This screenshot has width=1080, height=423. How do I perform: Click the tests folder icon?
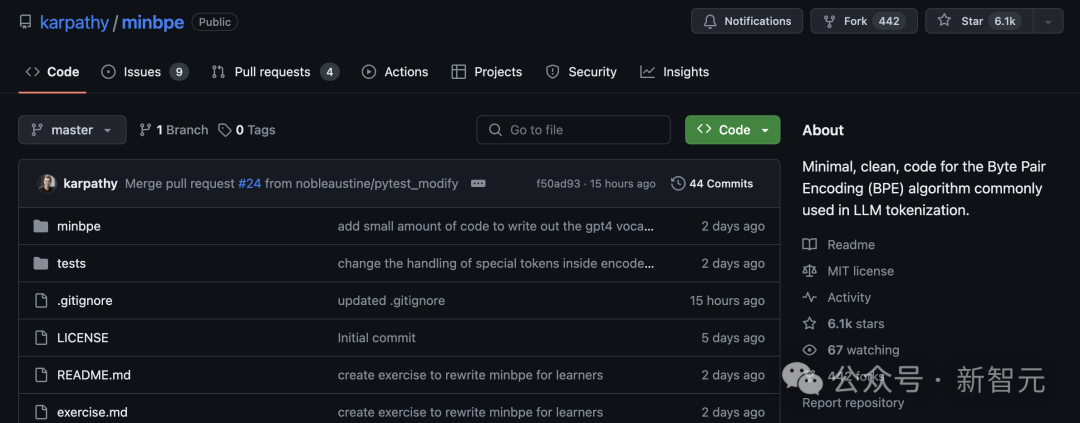pyautogui.click(x=41, y=263)
